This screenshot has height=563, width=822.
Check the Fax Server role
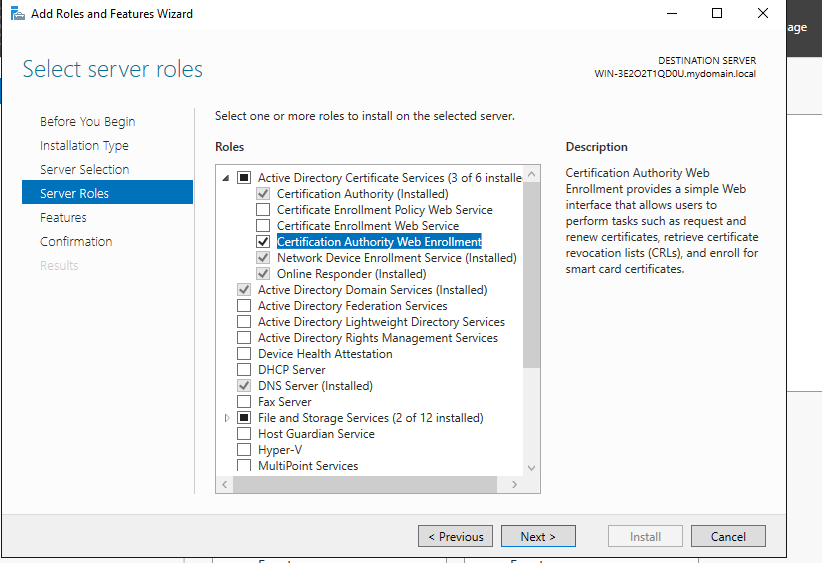tap(244, 402)
